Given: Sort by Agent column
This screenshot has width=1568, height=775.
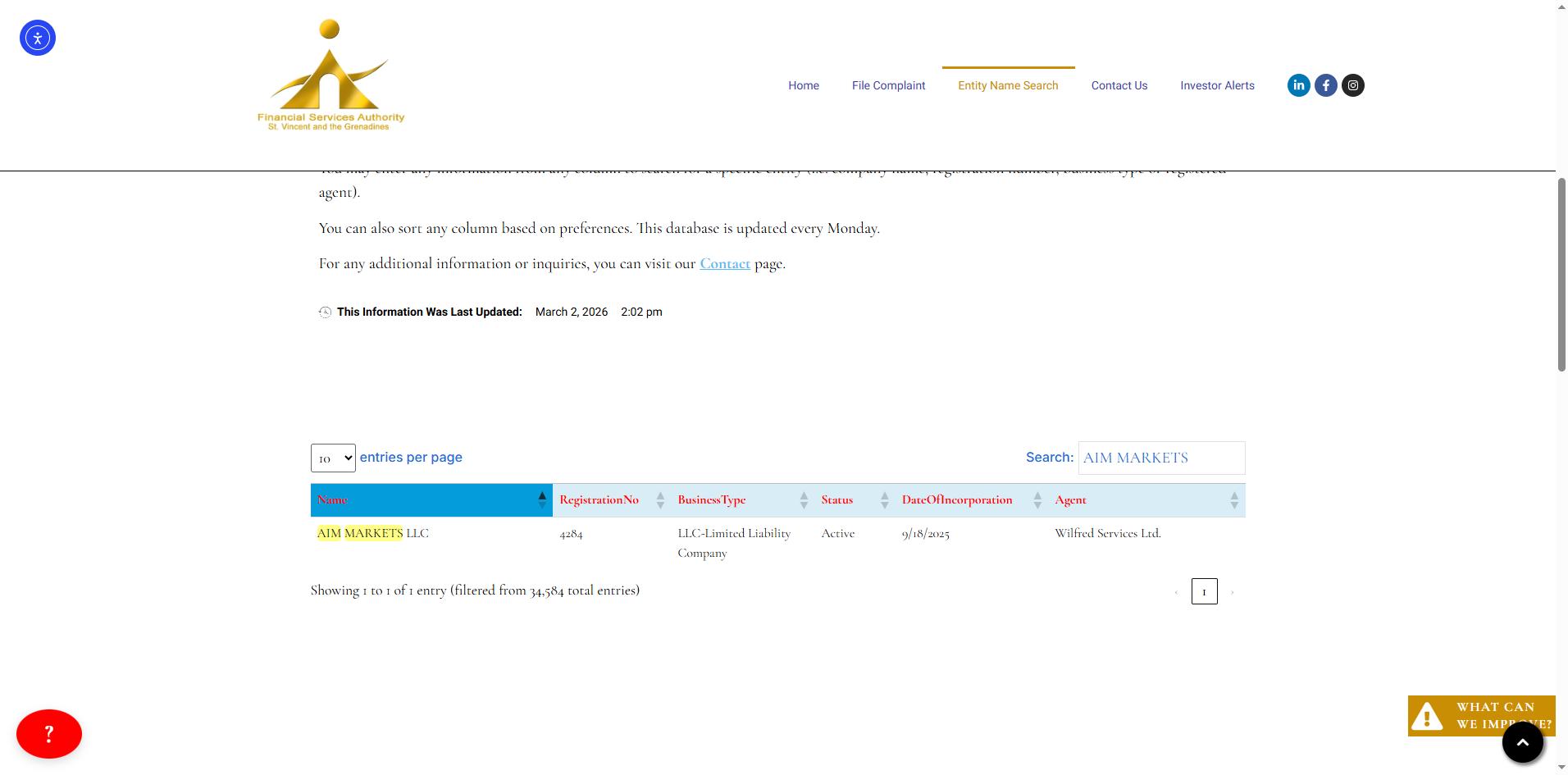Looking at the screenshot, I should (x=1146, y=500).
